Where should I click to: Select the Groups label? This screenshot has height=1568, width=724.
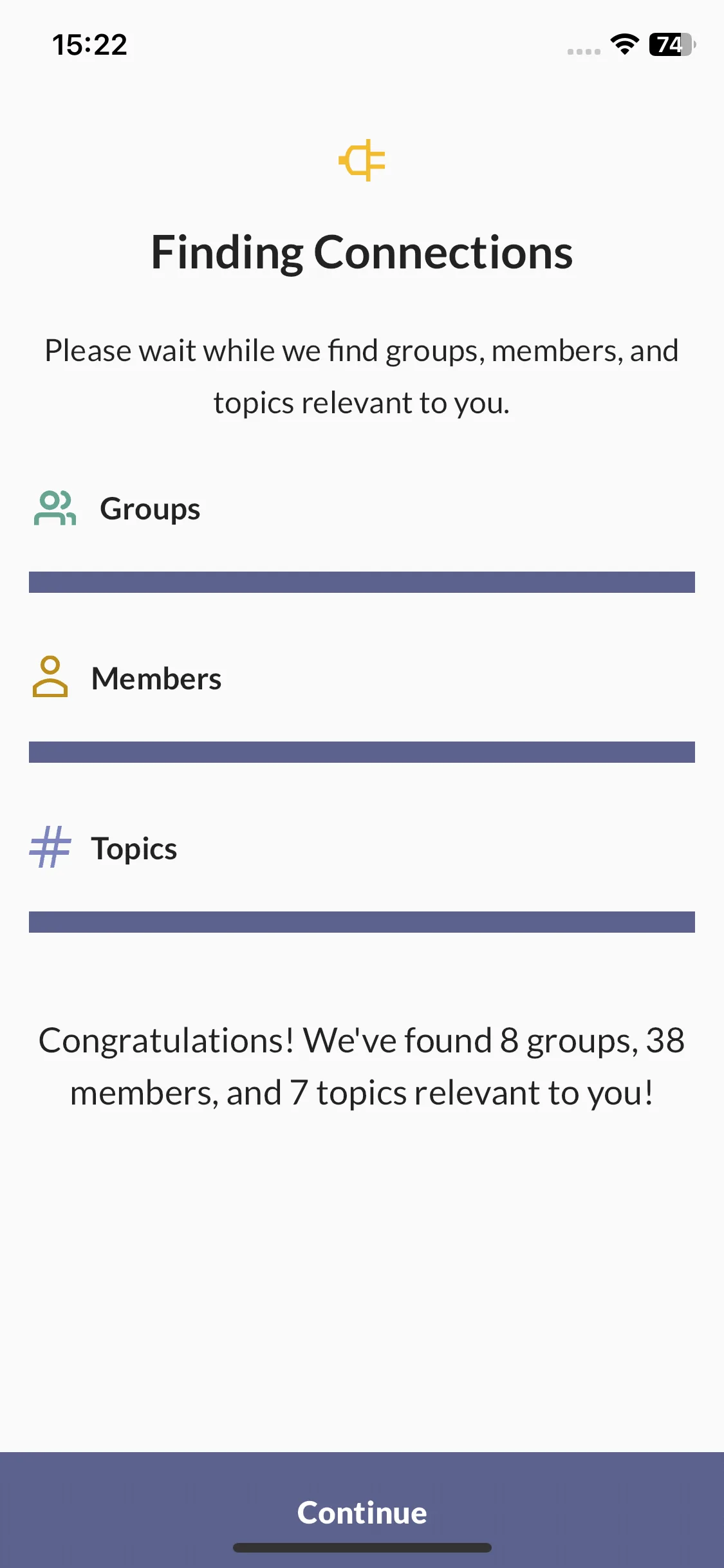[150, 509]
